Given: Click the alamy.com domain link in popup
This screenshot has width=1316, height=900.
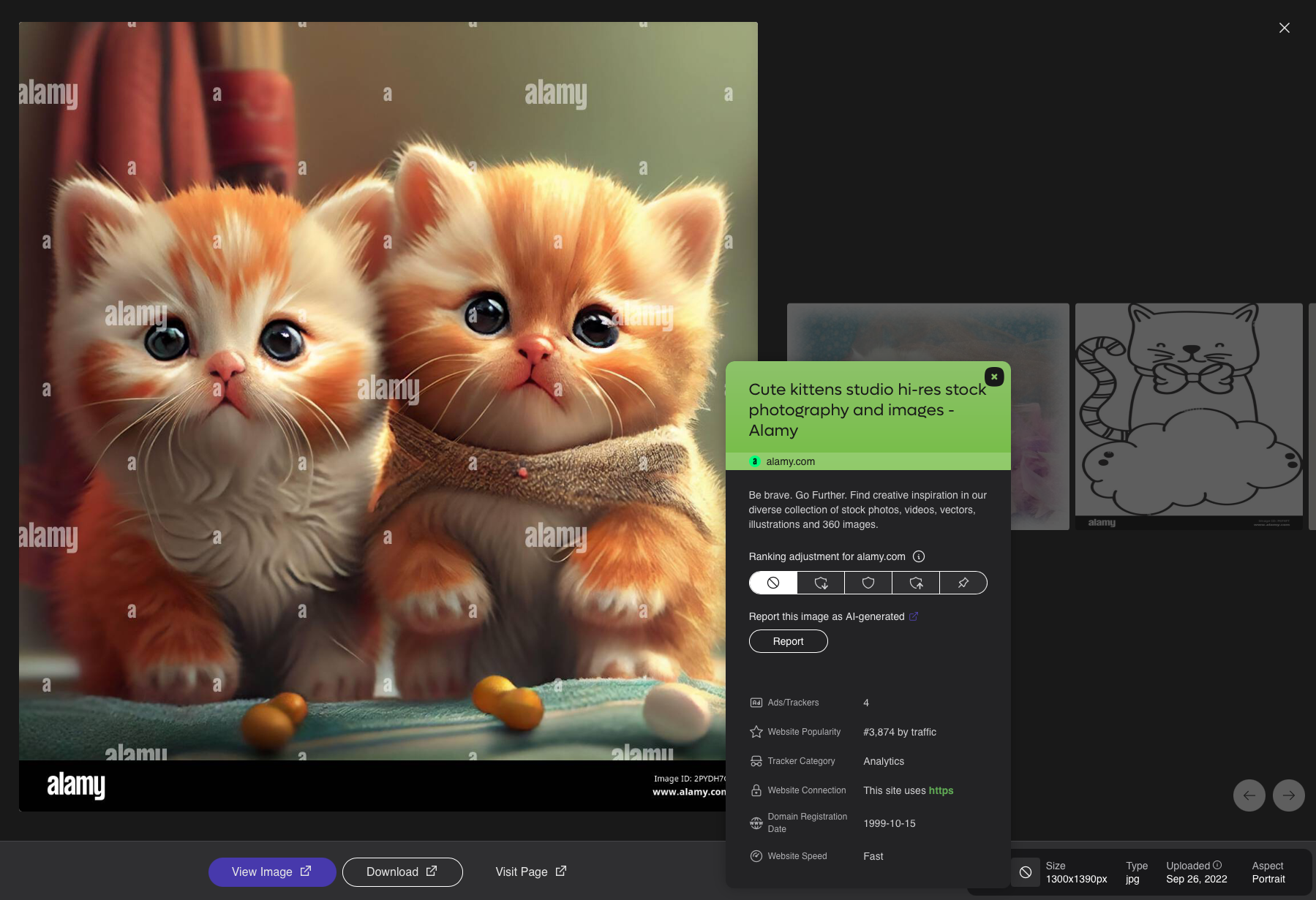Looking at the screenshot, I should click(x=790, y=461).
